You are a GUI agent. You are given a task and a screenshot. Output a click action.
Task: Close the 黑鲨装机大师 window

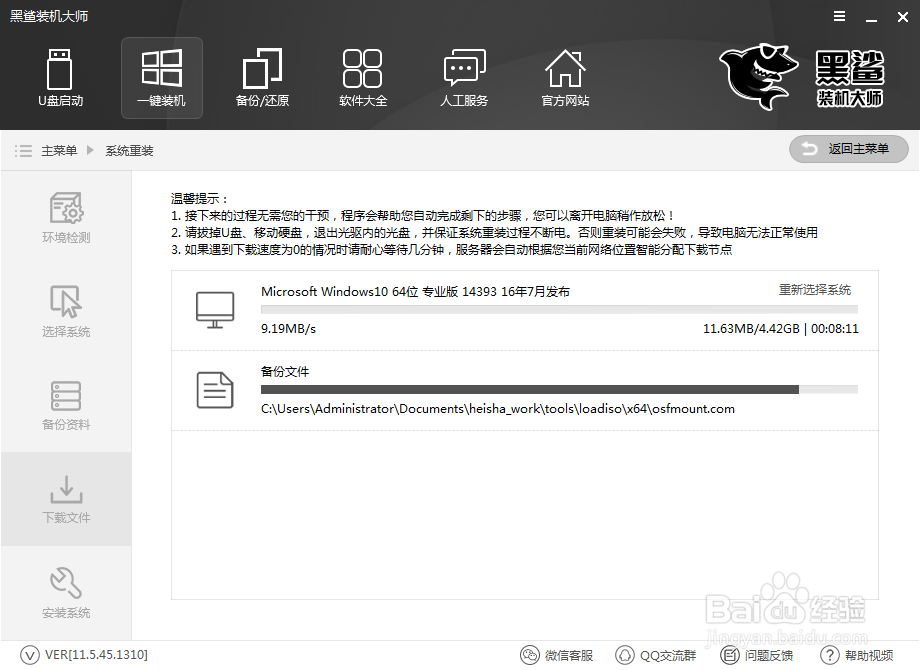[903, 17]
